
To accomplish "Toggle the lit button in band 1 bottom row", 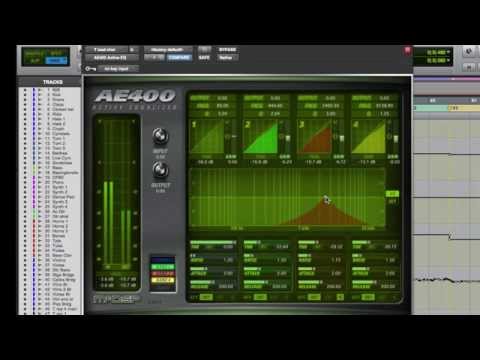I will (x=206, y=297).
